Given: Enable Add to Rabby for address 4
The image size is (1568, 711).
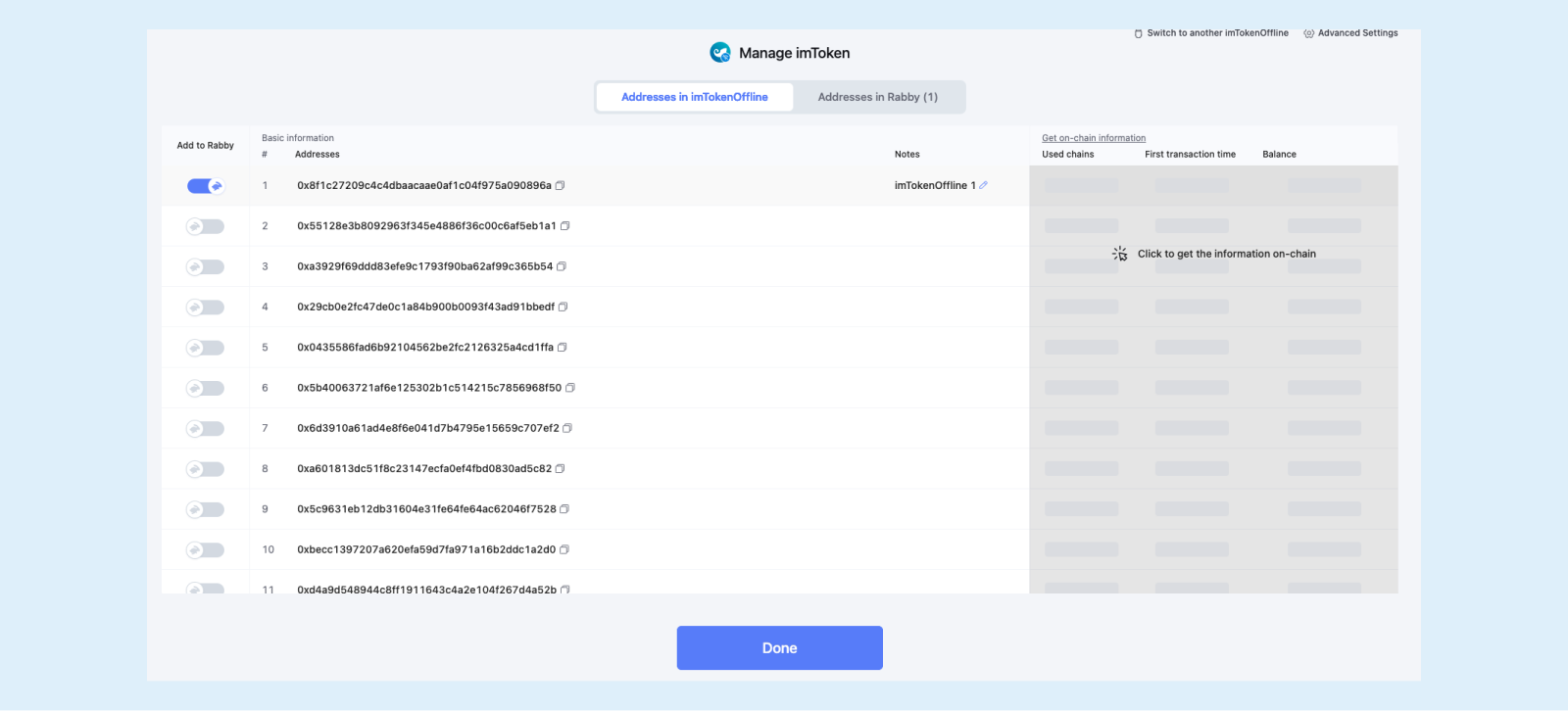Looking at the screenshot, I should click(x=206, y=308).
